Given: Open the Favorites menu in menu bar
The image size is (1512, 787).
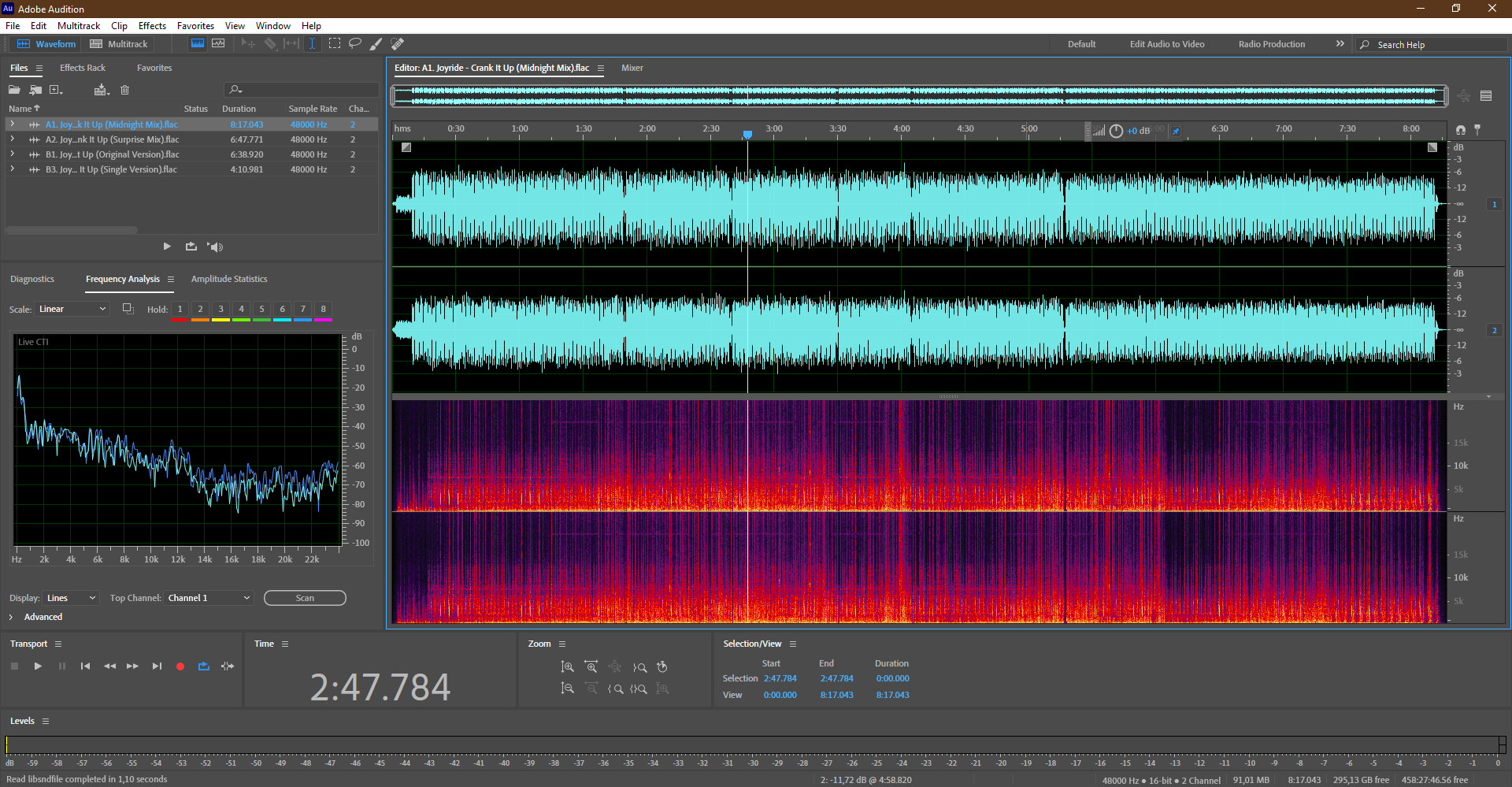Looking at the screenshot, I should click(x=195, y=26).
